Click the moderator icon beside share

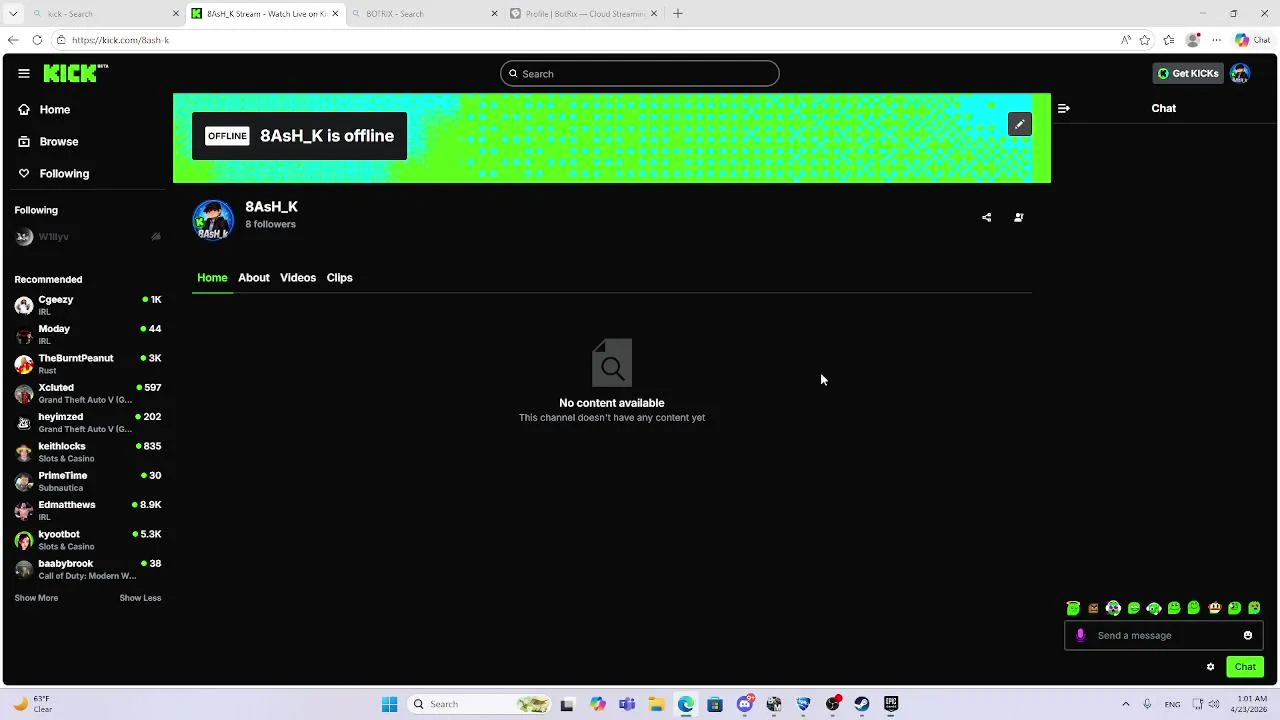[x=1019, y=217]
